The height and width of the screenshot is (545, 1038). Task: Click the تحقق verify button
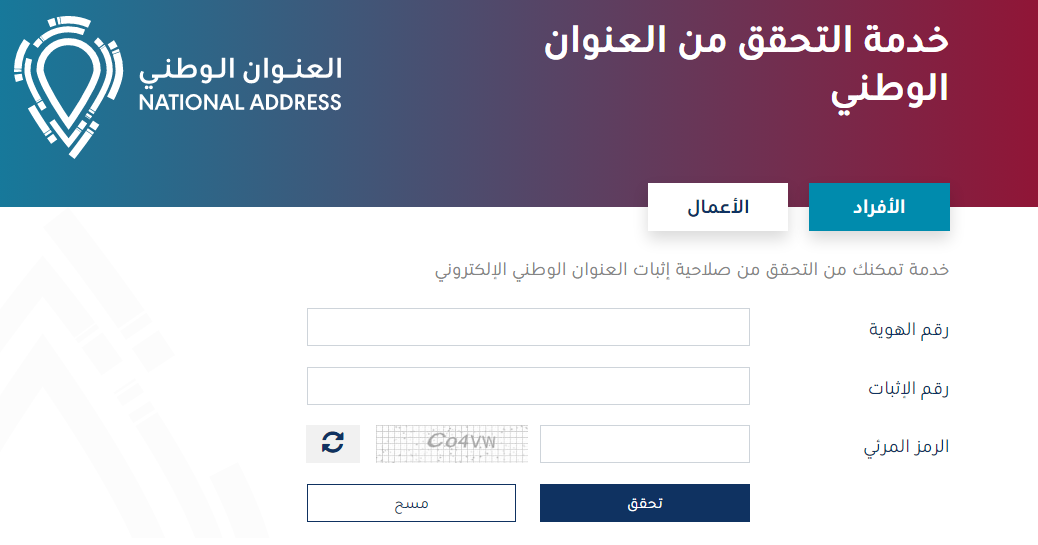[645, 503]
